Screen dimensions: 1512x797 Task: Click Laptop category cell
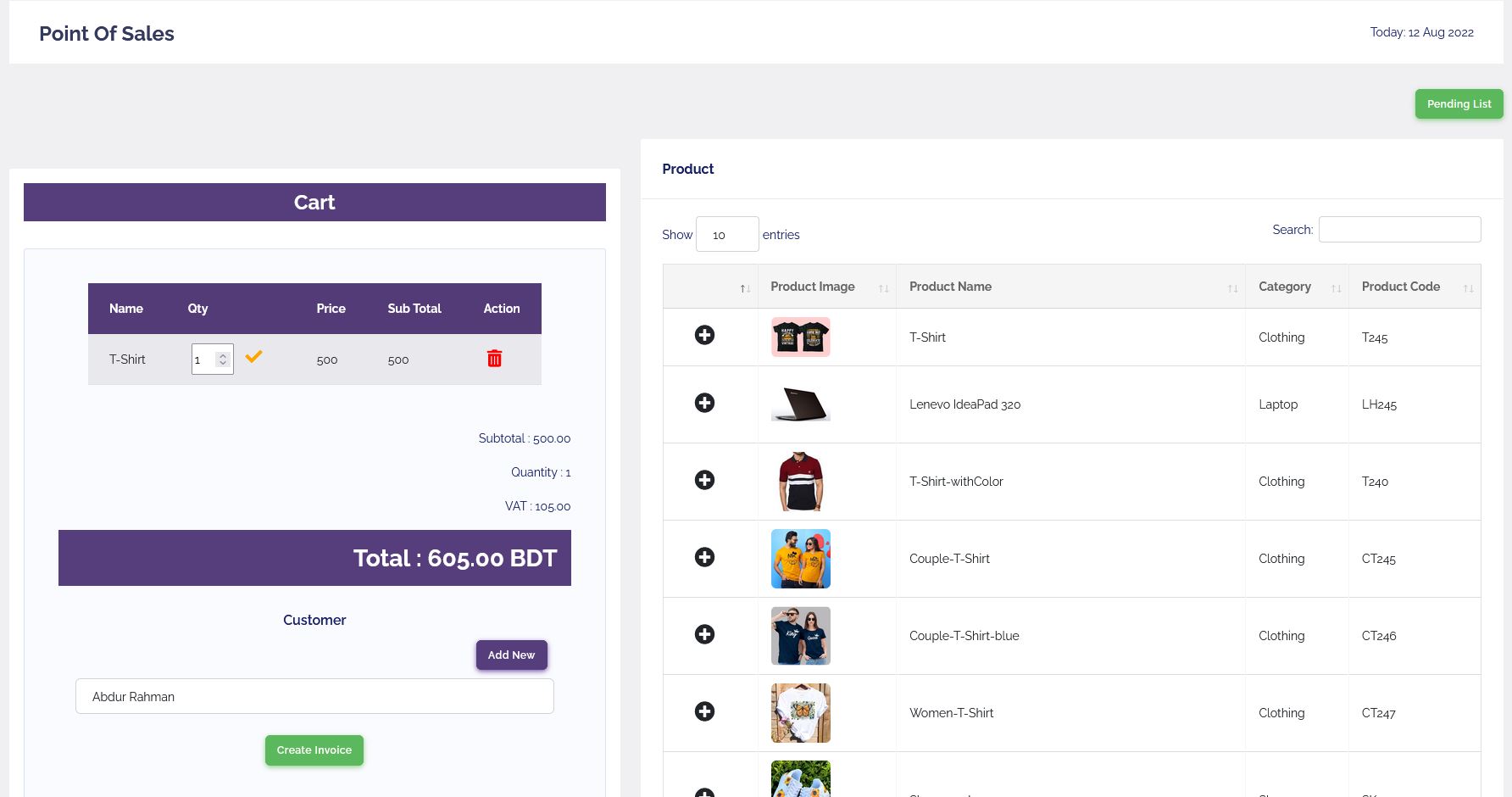point(1278,404)
